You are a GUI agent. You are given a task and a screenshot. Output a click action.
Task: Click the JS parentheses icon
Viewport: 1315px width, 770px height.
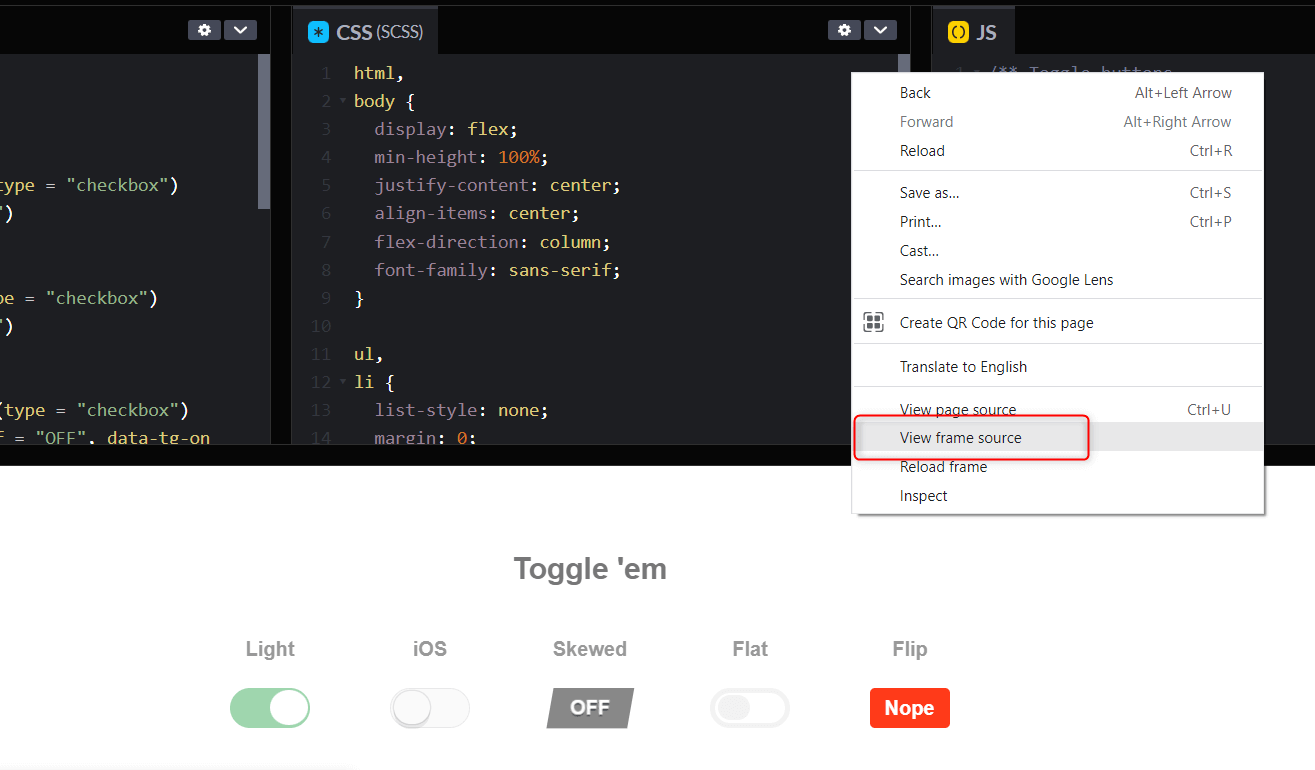958,32
